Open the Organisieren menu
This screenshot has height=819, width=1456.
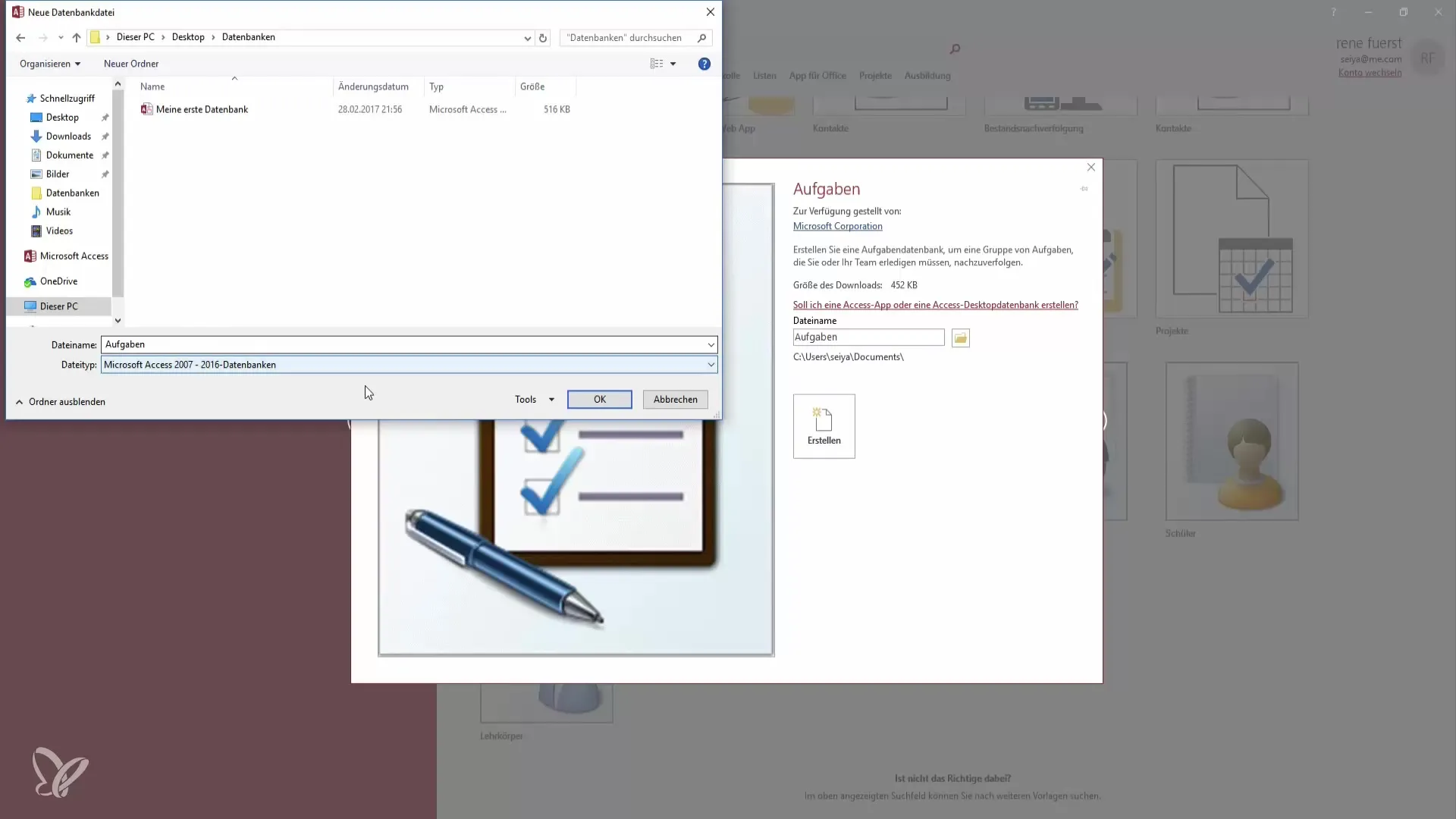50,64
